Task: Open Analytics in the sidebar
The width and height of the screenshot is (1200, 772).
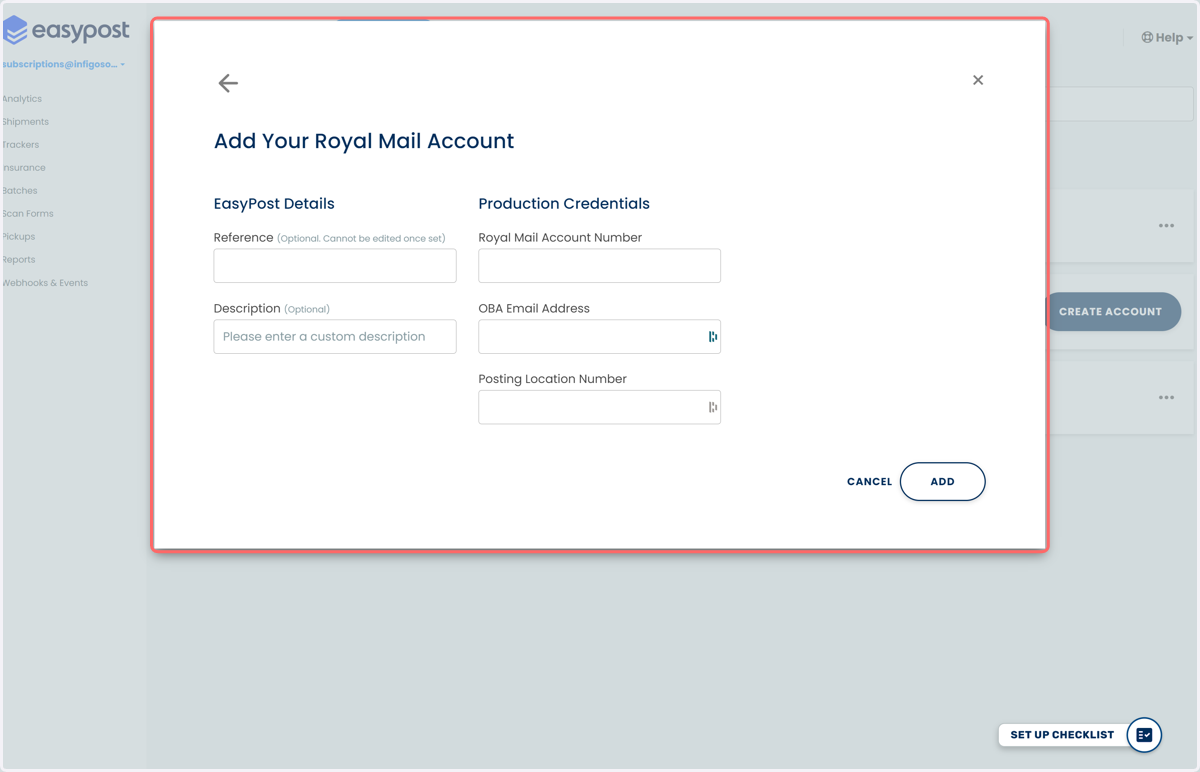Action: tap(22, 99)
